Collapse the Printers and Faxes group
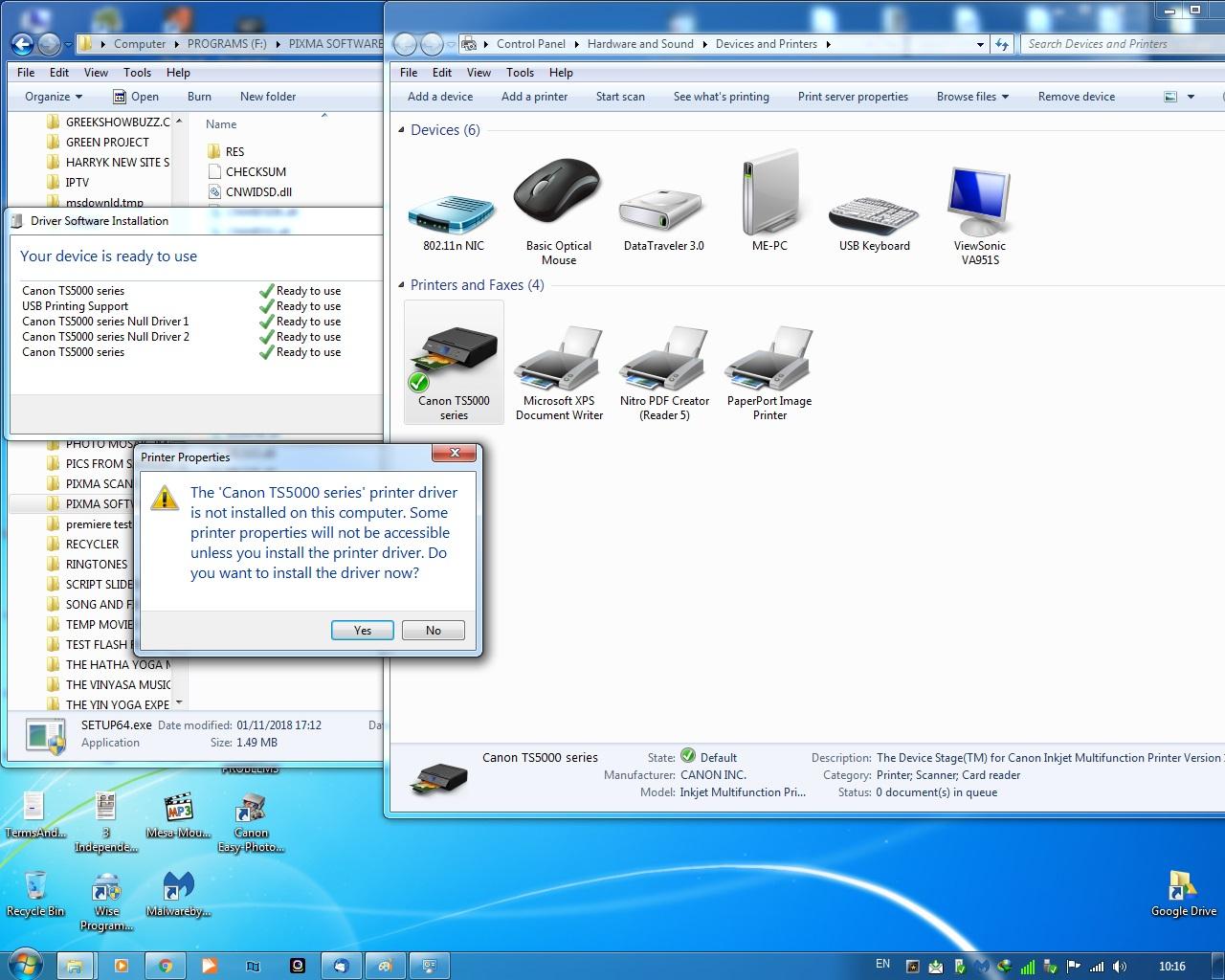 pos(402,285)
